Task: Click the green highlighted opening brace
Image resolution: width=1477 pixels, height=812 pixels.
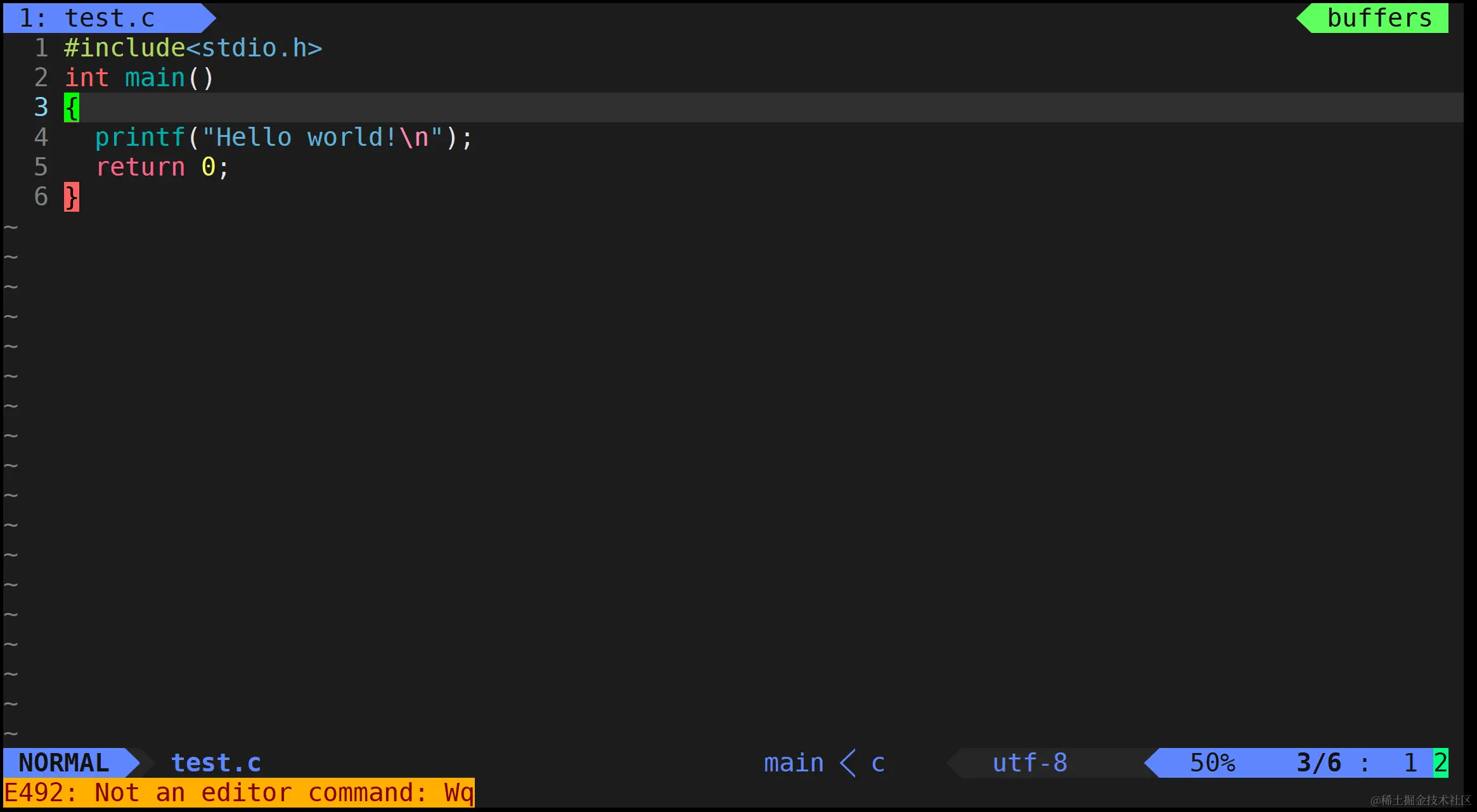Action: tap(72, 108)
